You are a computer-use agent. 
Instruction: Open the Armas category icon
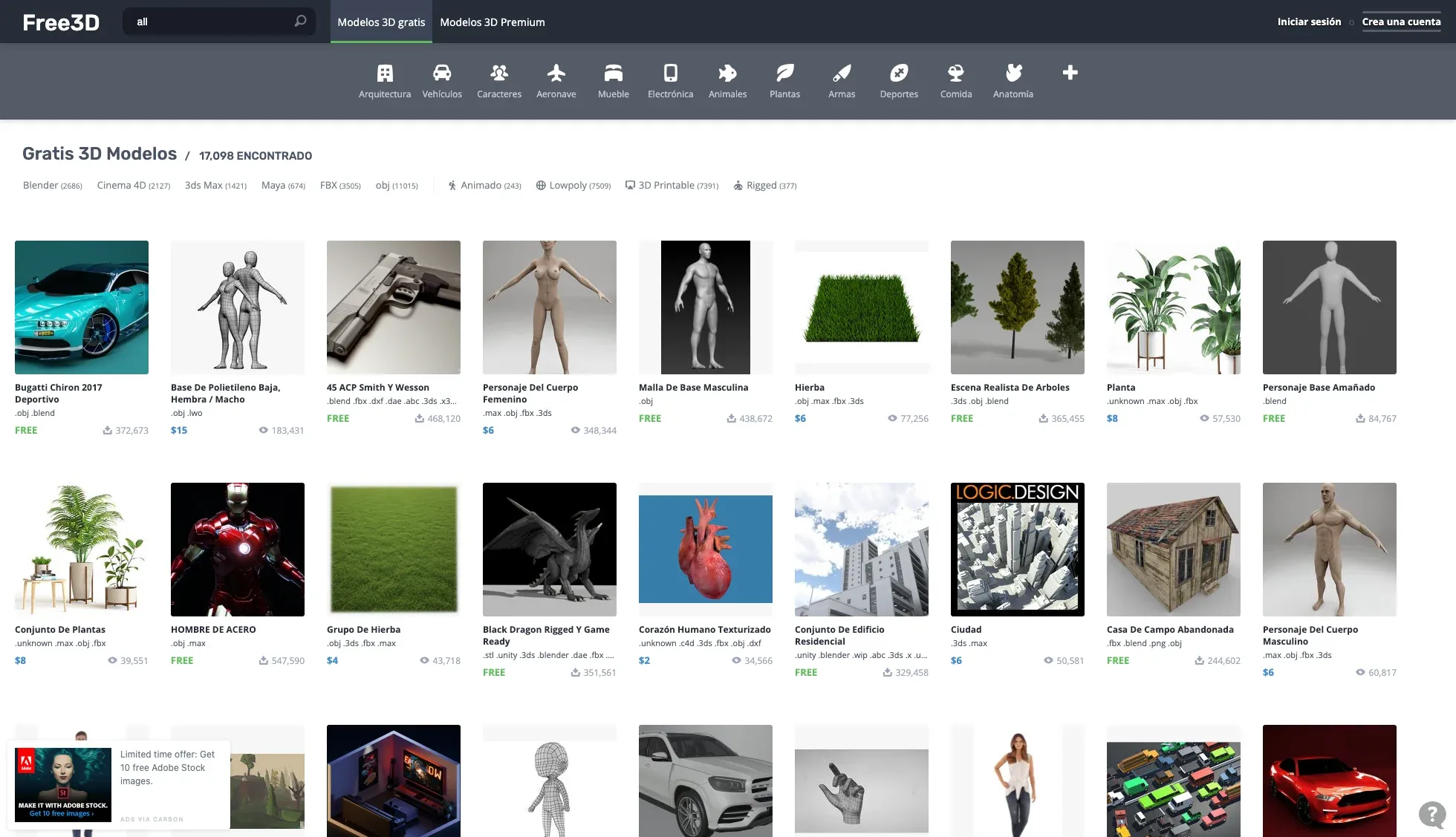tap(842, 73)
